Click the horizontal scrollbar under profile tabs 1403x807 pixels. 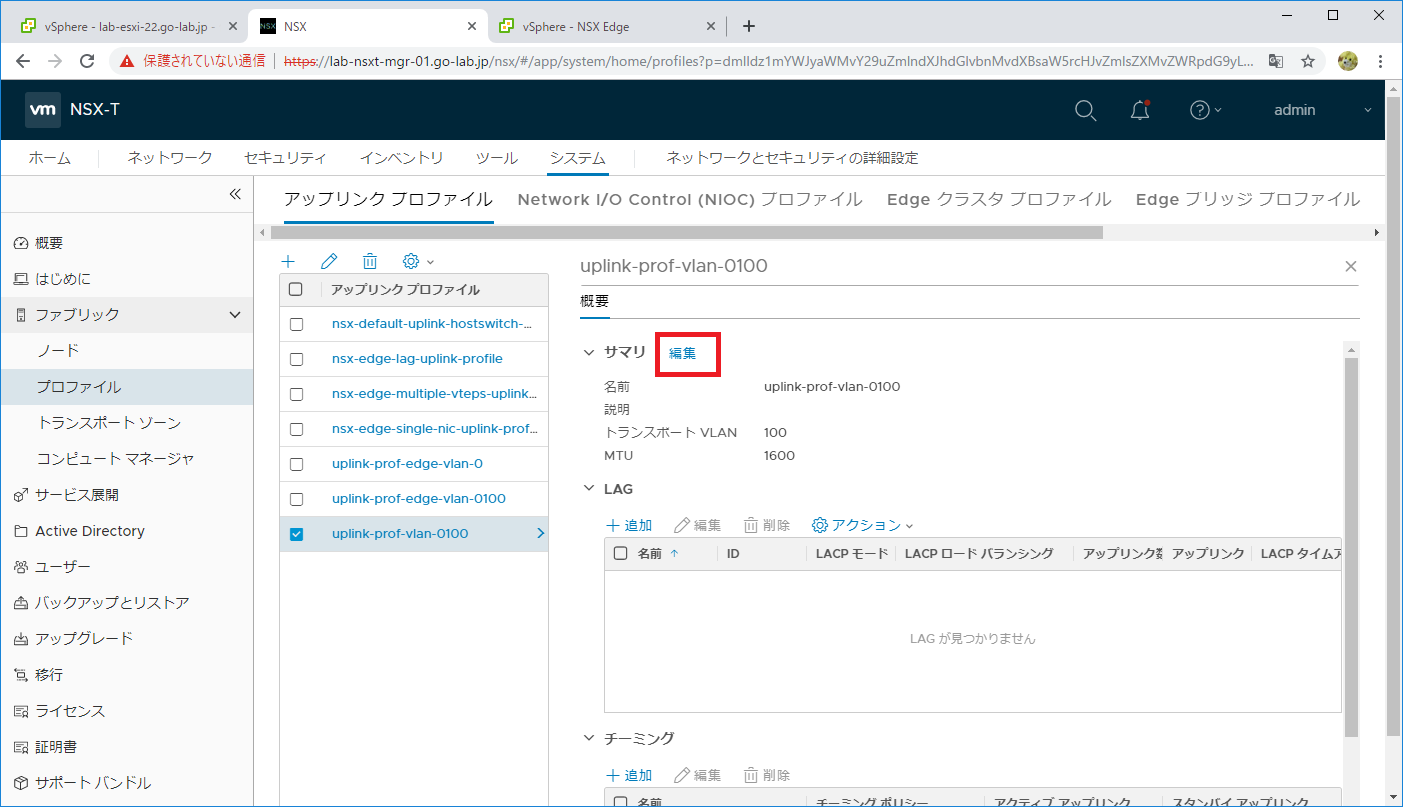coord(686,232)
